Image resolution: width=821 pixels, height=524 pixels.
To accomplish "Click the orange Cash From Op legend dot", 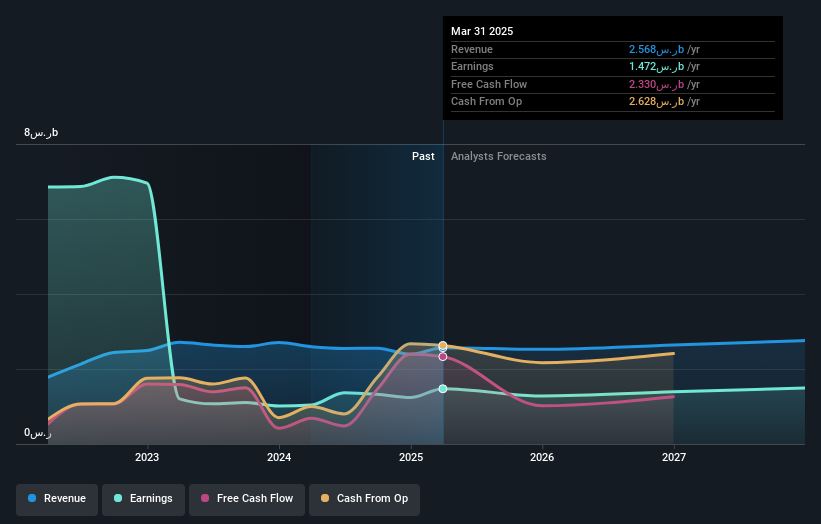I will [325, 498].
